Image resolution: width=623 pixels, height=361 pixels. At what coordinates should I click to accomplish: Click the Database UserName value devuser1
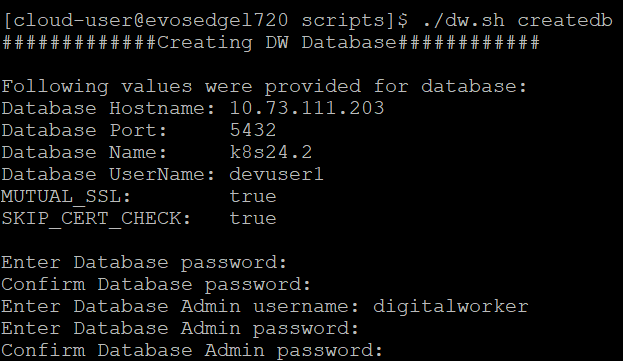277,174
